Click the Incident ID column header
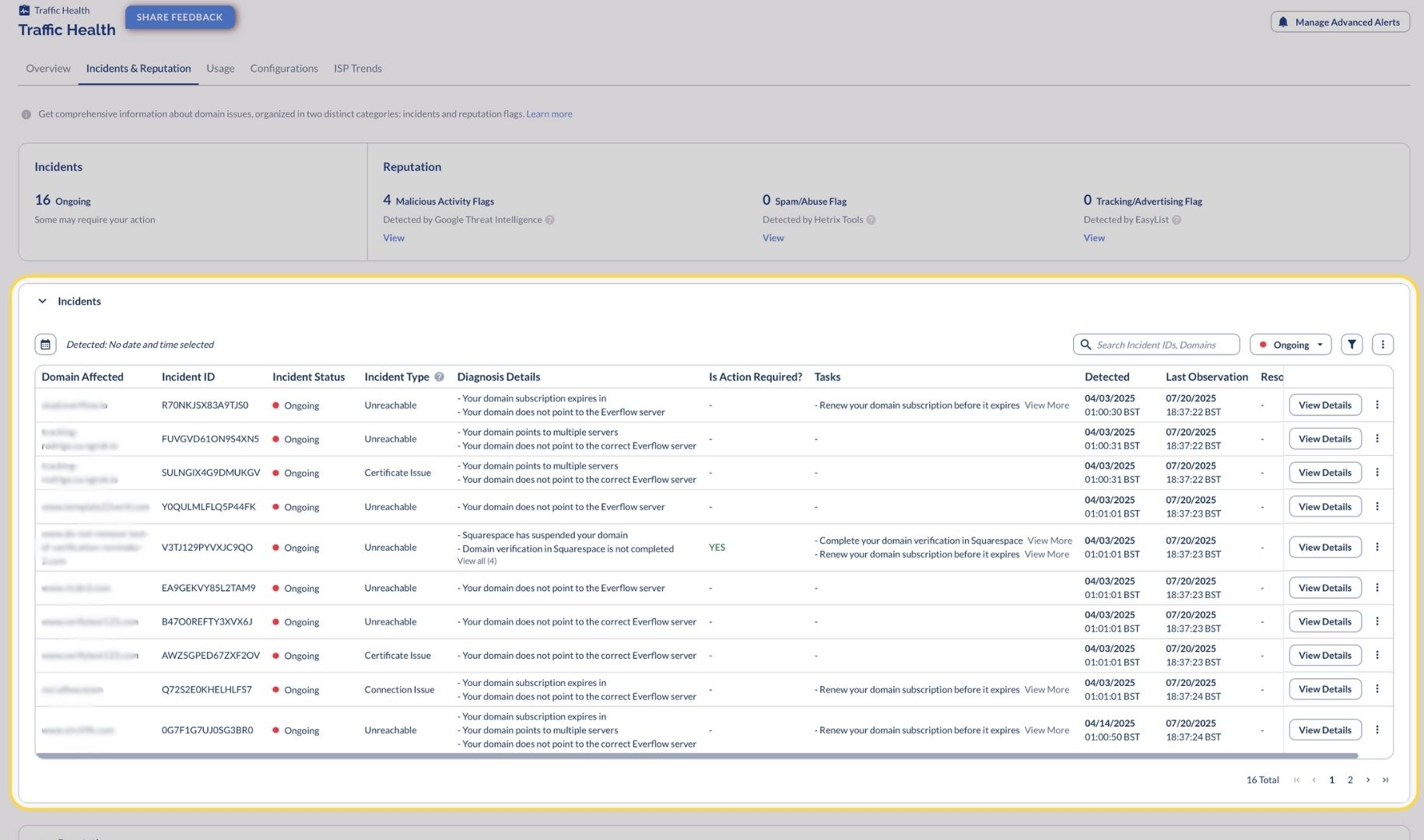The image size is (1424, 840). pyautogui.click(x=188, y=377)
